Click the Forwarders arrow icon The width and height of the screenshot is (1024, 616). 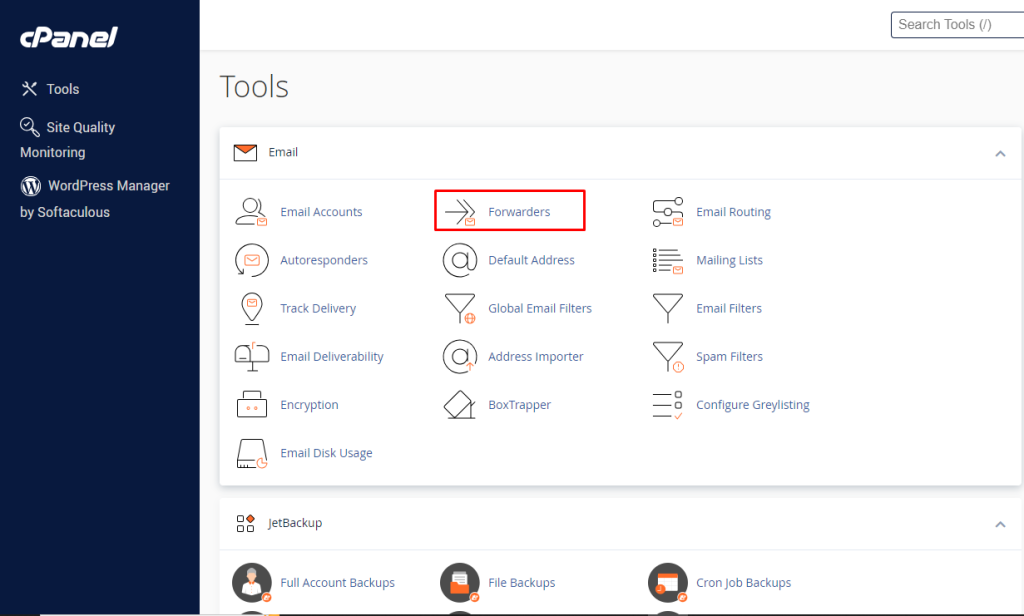(x=460, y=210)
